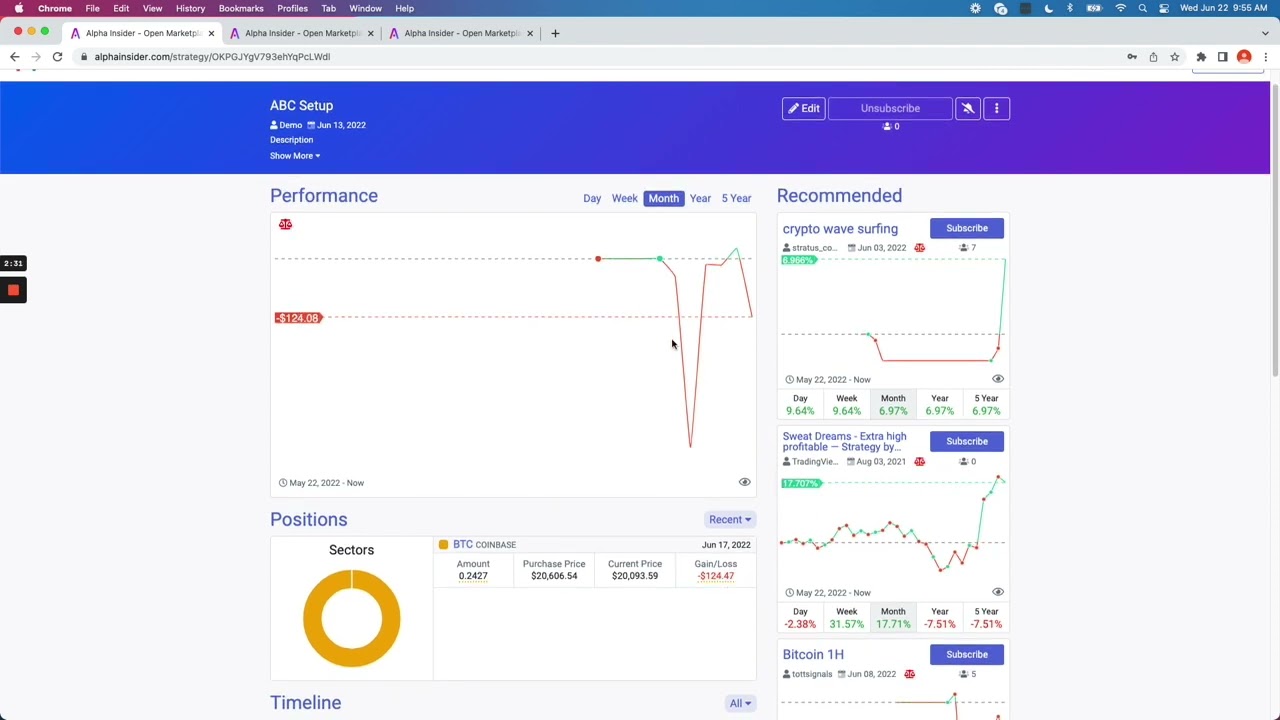Click the Bluetooth status icon
Image resolution: width=1280 pixels, height=720 pixels.
tap(1069, 8)
